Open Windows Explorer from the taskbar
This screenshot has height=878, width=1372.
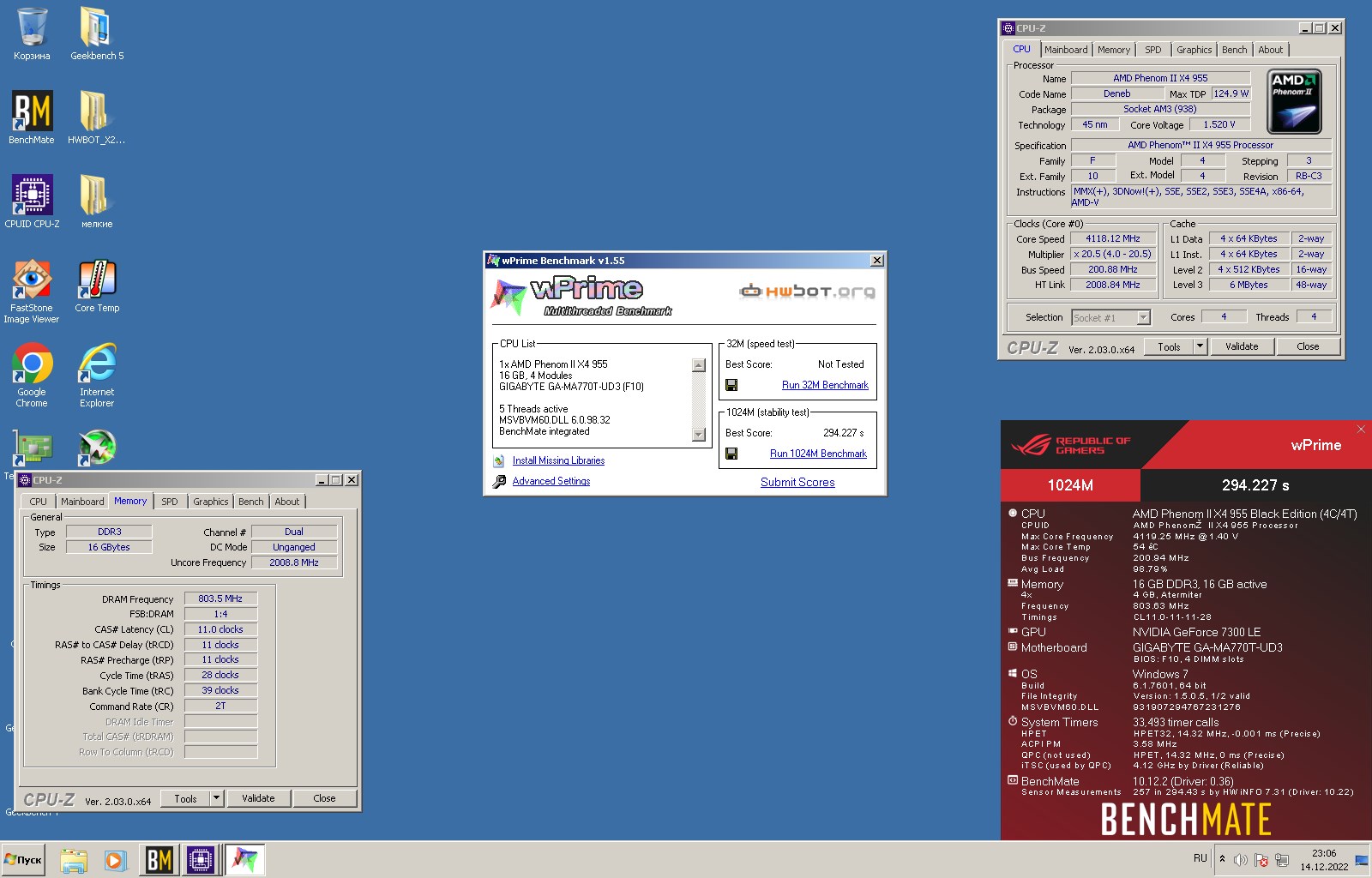(74, 860)
